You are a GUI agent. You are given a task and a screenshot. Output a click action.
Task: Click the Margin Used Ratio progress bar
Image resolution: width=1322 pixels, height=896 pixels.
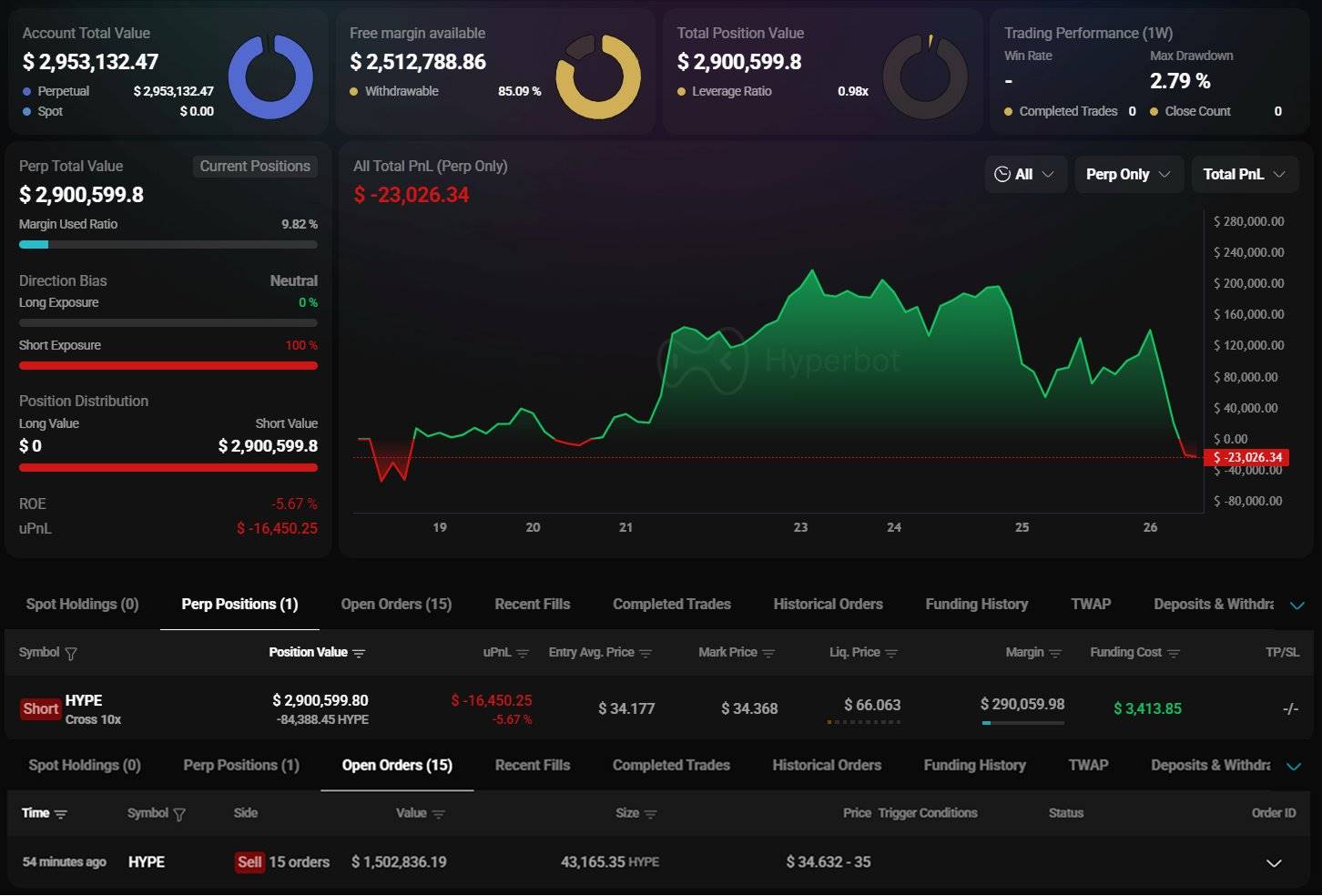(x=168, y=245)
